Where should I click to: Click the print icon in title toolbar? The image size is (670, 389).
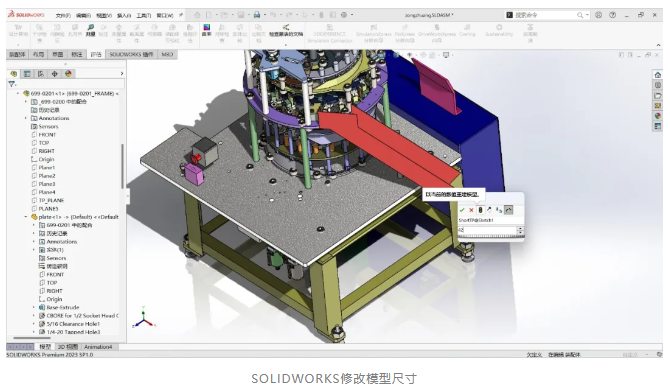257,15
